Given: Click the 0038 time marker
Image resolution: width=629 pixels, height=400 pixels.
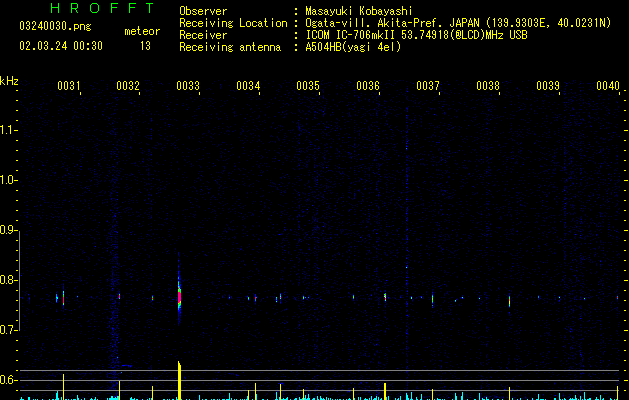Looking at the screenshot, I should 488,86.
